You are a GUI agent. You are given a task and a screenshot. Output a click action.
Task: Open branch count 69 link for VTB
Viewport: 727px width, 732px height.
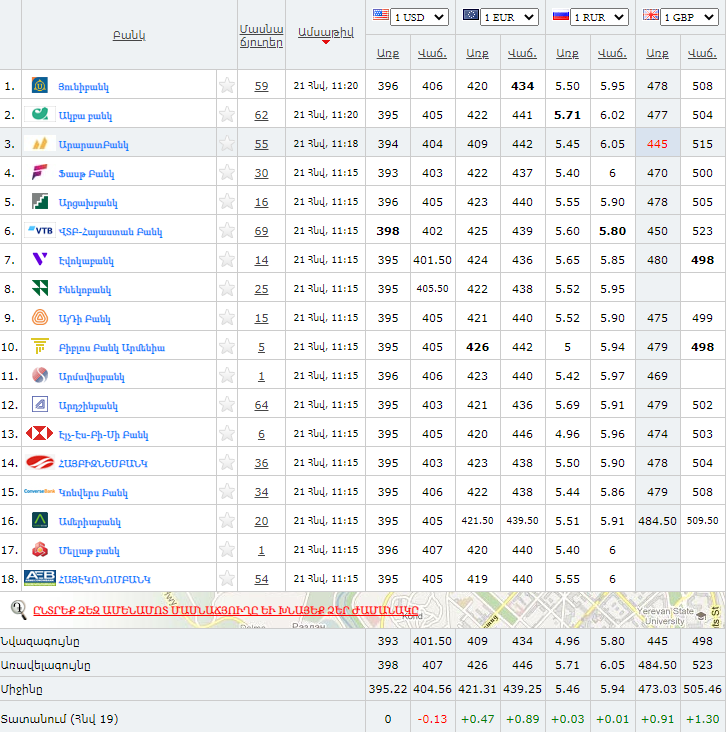click(261, 231)
